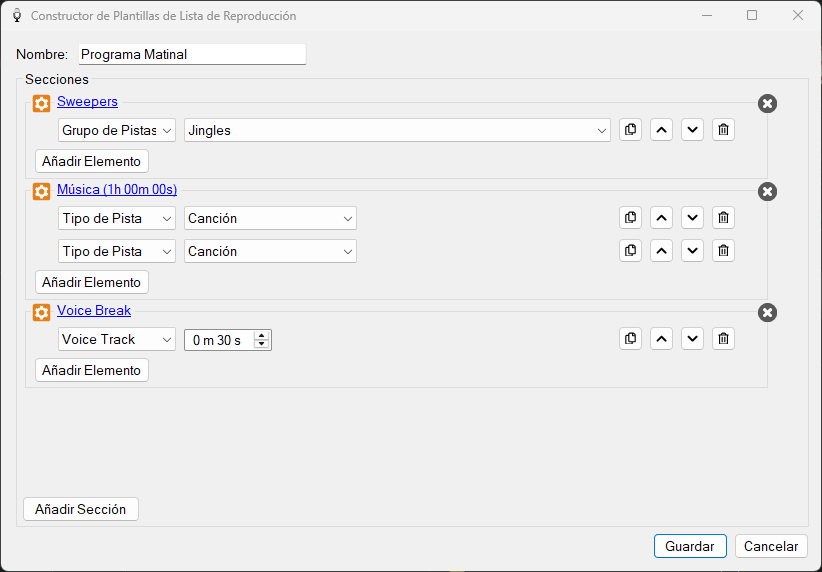Viewport: 822px width, 572px height.
Task: Open the Voice Track type dropdown
Action: (116, 339)
